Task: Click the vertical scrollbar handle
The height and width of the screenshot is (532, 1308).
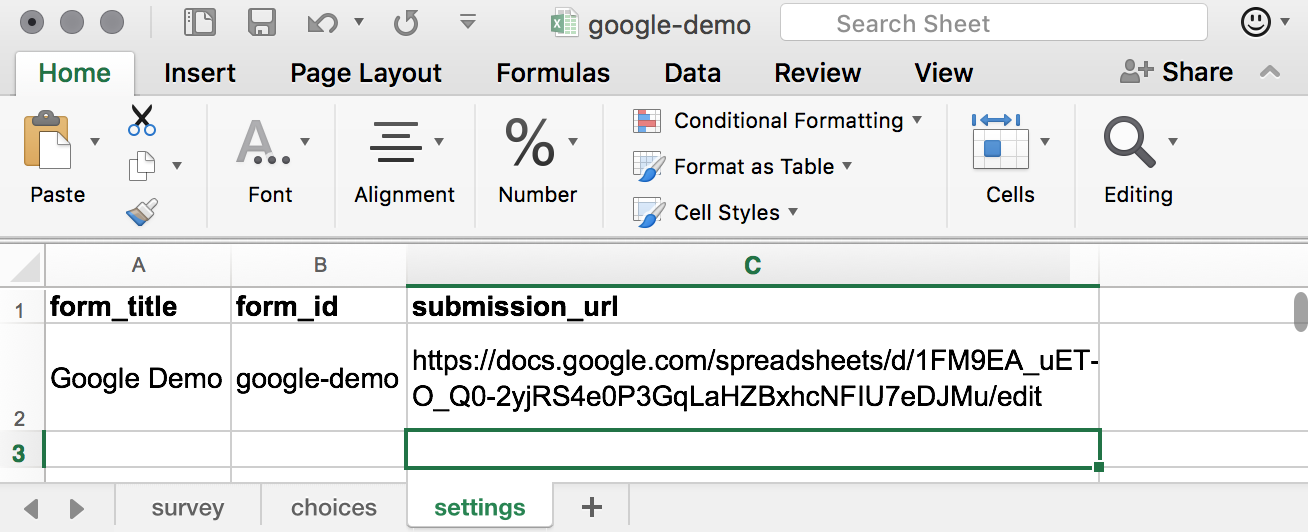Action: point(1300,311)
